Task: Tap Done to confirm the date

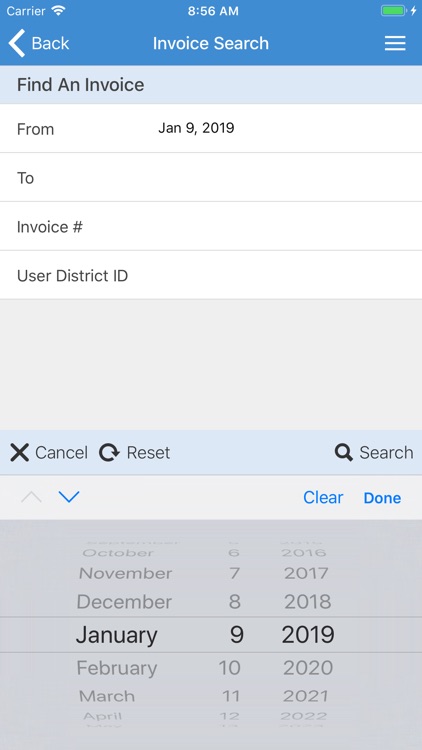Action: [382, 497]
